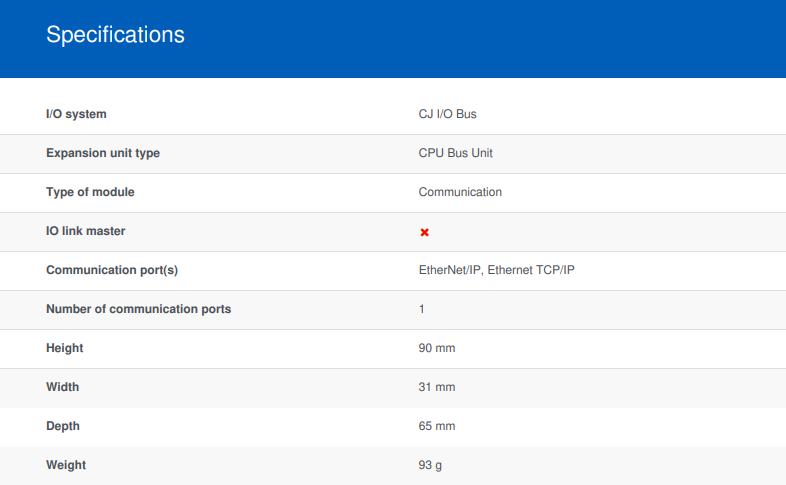Click the Depth row label
The height and width of the screenshot is (485, 786).
(x=63, y=426)
